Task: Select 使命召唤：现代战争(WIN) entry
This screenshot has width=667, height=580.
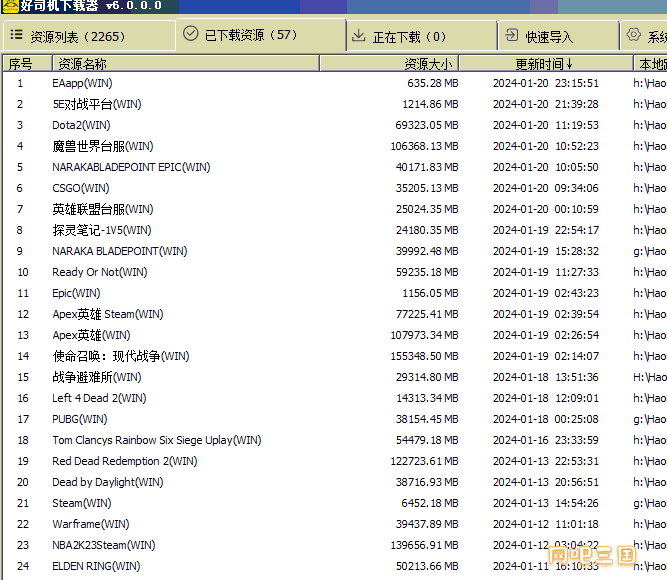Action: click(334, 356)
